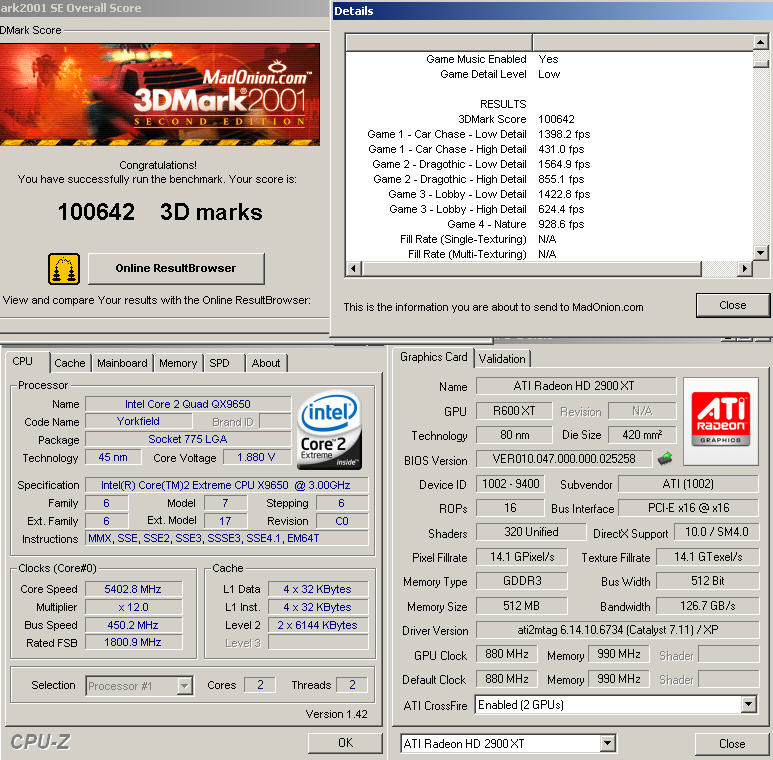This screenshot has height=760, width=773.
Task: Click the Core Voltage 1.880 V field
Action: point(256,457)
